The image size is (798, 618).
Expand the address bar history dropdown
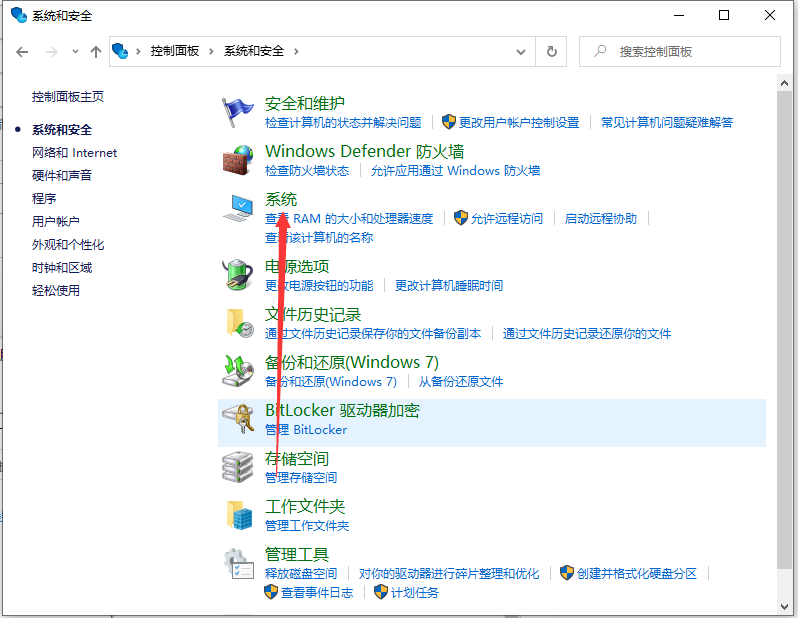(521, 51)
